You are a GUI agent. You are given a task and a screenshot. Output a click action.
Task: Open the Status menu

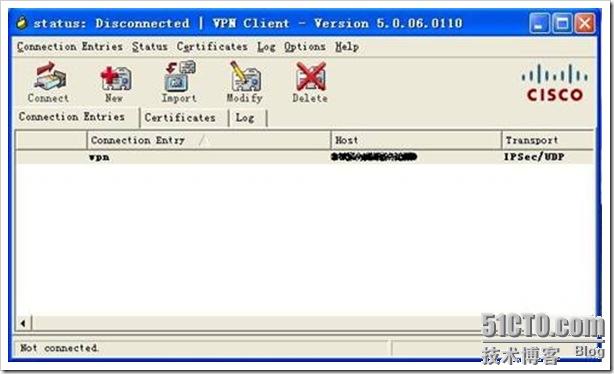click(150, 47)
